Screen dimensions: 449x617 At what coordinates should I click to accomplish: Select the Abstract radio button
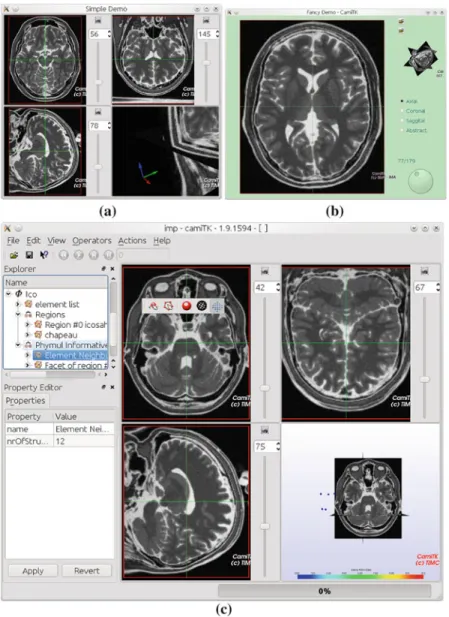pos(402,130)
